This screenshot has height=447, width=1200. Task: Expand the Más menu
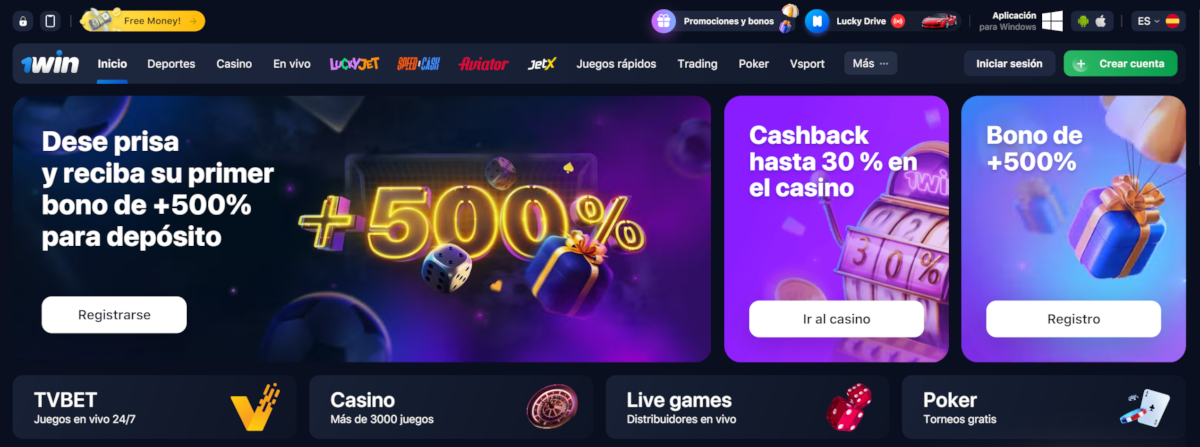[x=870, y=63]
